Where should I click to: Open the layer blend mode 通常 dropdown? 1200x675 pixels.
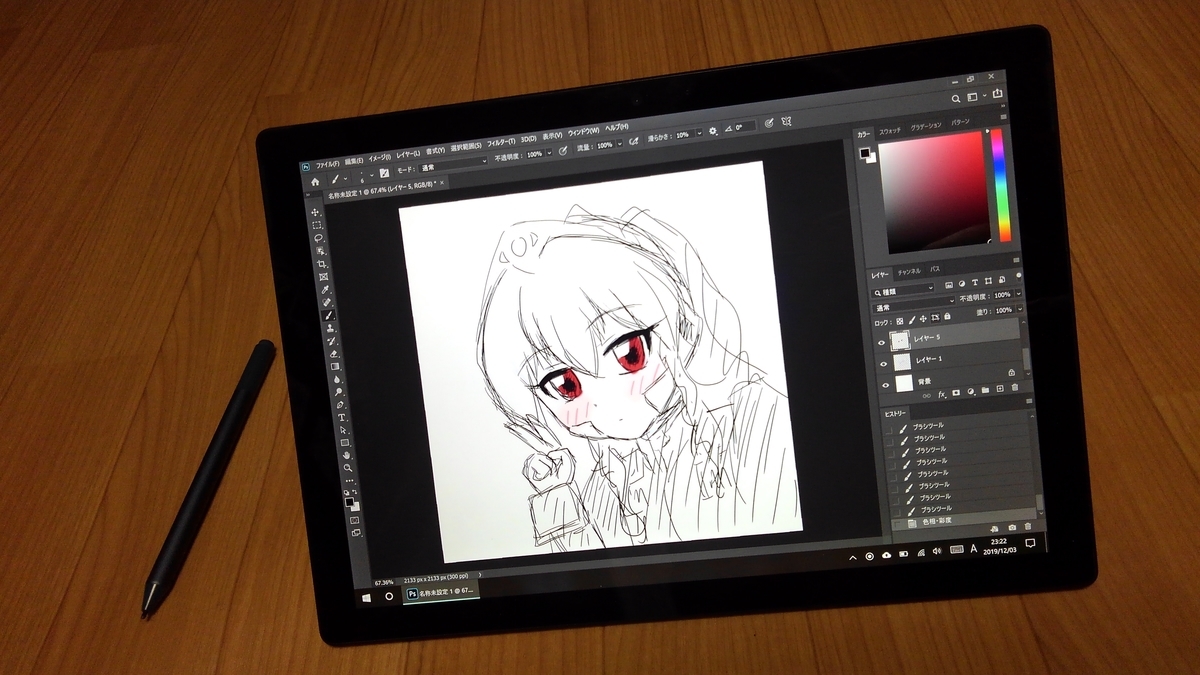pyautogui.click(x=913, y=307)
